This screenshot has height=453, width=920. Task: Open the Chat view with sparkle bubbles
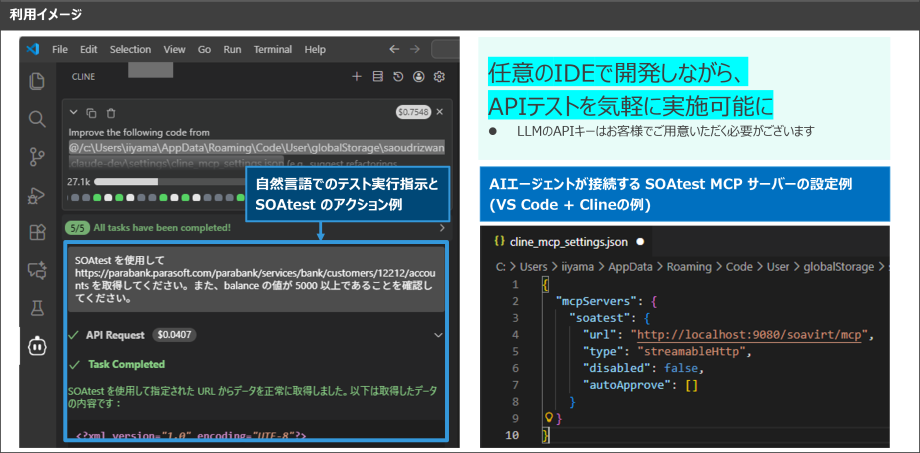pos(37,271)
